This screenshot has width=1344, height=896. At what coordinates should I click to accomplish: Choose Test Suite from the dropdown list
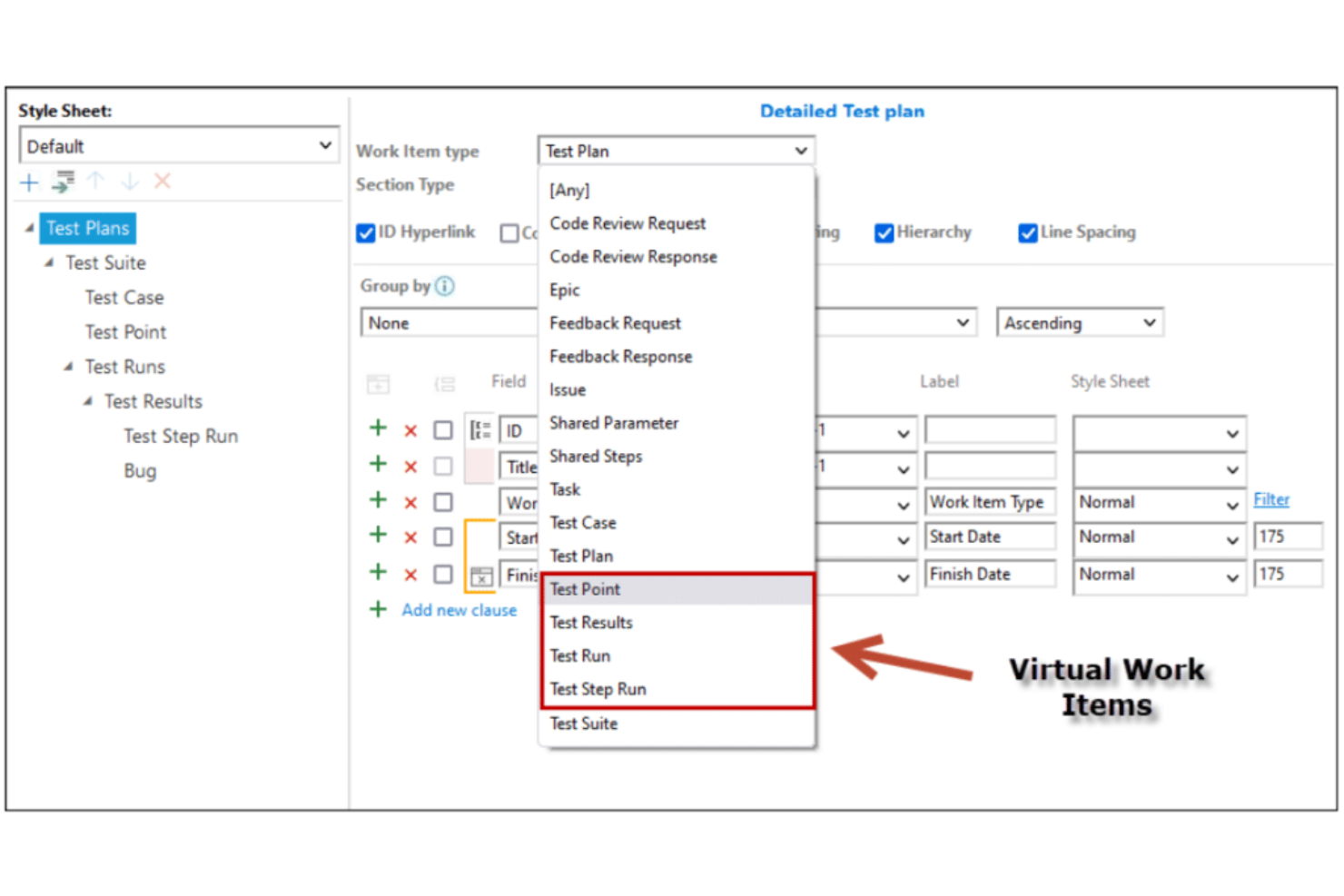pos(677,724)
